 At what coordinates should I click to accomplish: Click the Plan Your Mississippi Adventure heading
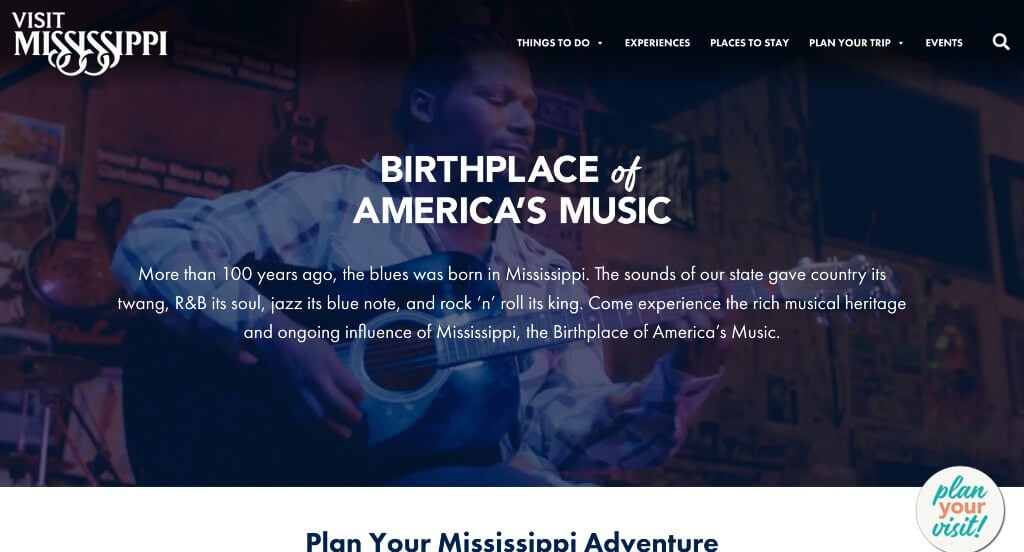[x=511, y=541]
